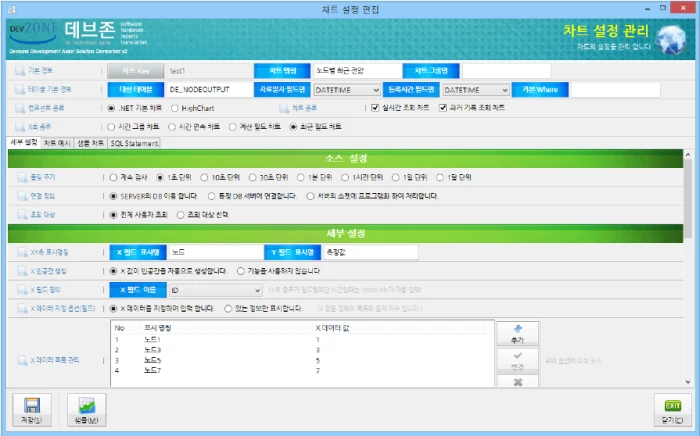Switch to the SQL Statement tab
The width and height of the screenshot is (700, 436).
pyautogui.click(x=134, y=143)
